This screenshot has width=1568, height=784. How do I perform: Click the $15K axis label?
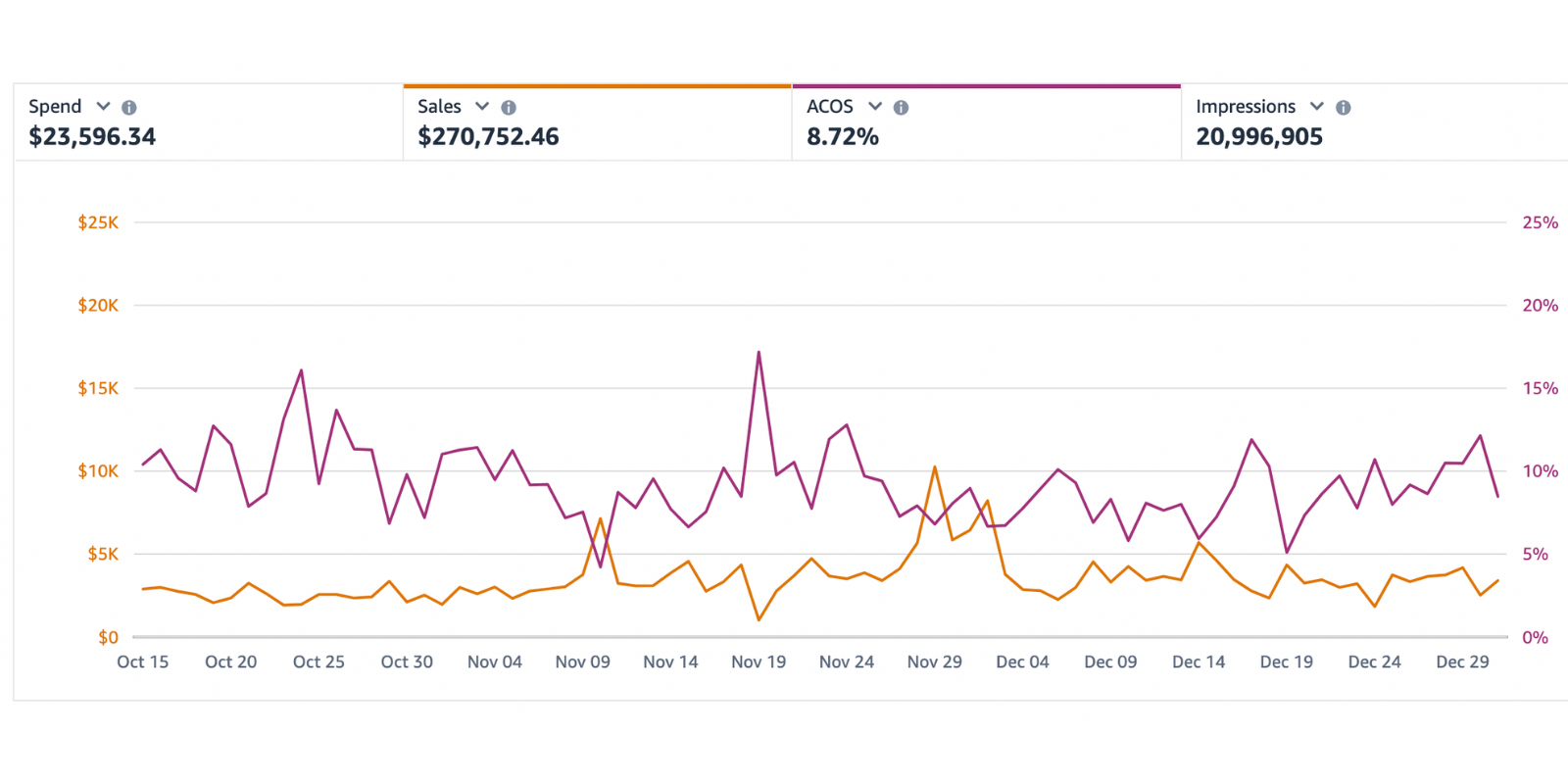click(98, 388)
